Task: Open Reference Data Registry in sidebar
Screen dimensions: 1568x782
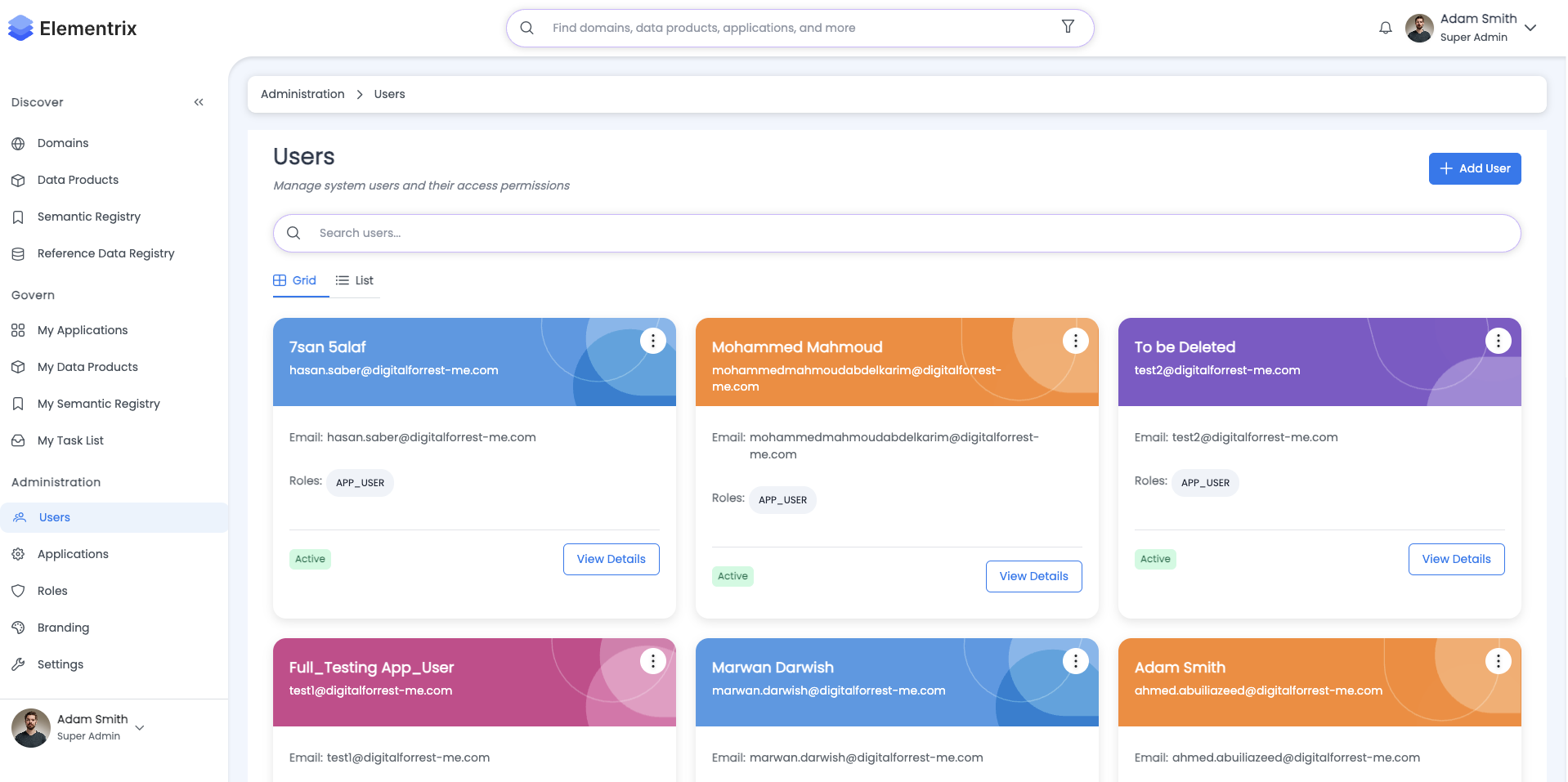Action: click(x=105, y=253)
